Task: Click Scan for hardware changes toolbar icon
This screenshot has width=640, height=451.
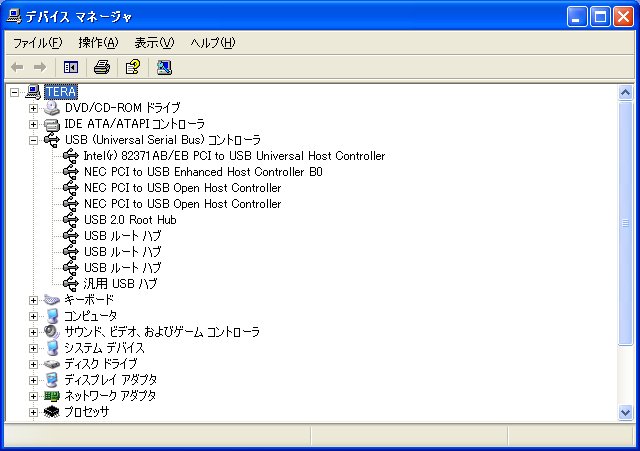Action: click(x=164, y=67)
